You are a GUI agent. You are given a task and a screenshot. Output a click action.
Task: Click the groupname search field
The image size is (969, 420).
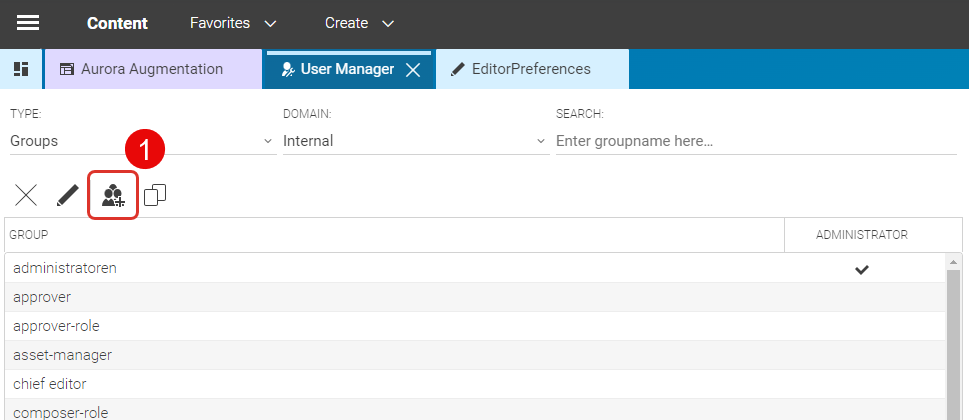coord(755,141)
